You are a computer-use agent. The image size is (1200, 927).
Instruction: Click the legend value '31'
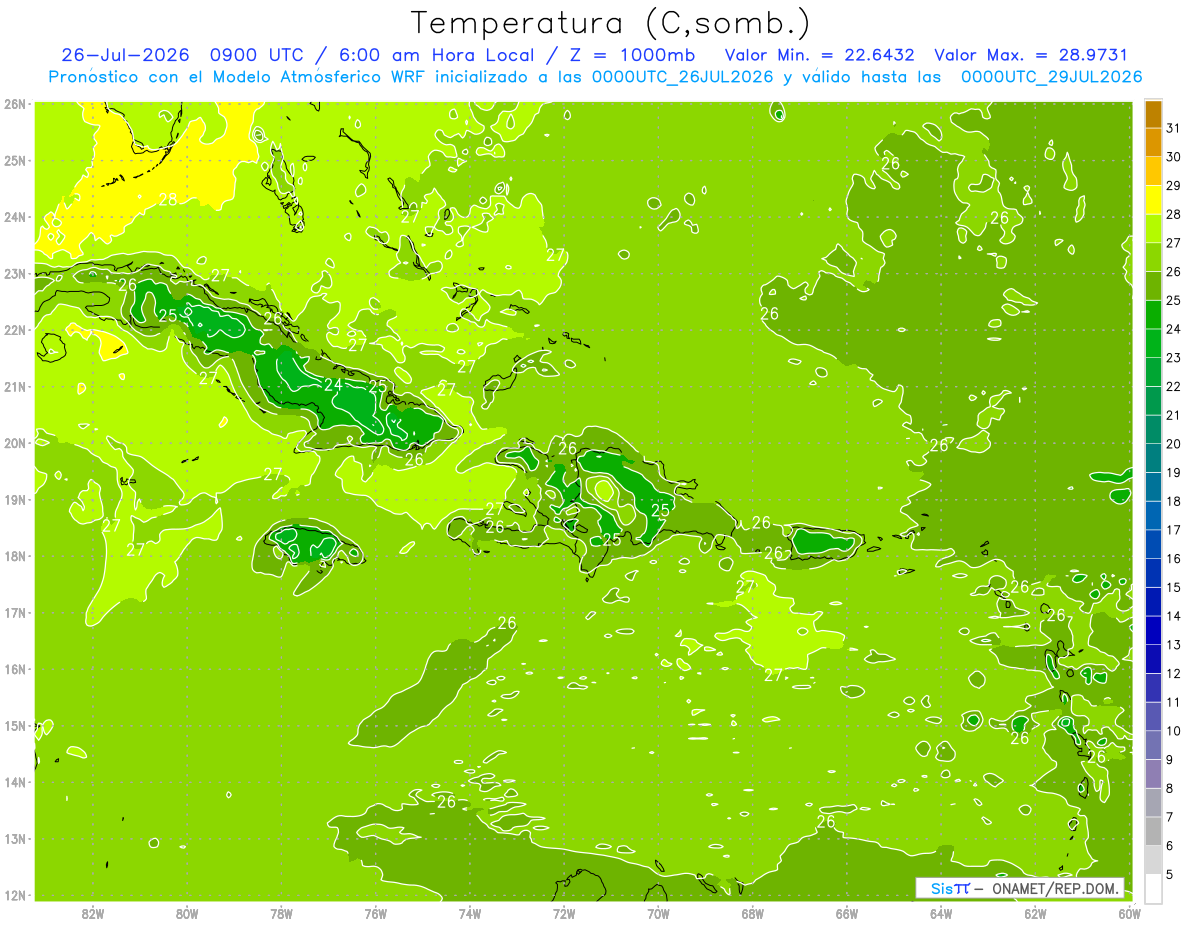[1174, 128]
